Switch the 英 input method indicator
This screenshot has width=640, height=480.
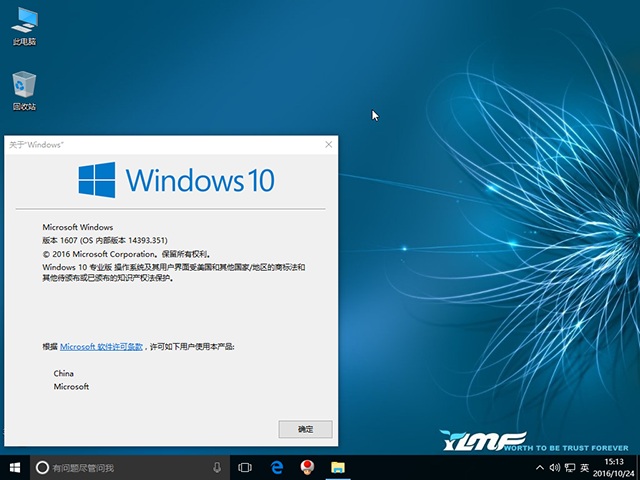[585, 467]
